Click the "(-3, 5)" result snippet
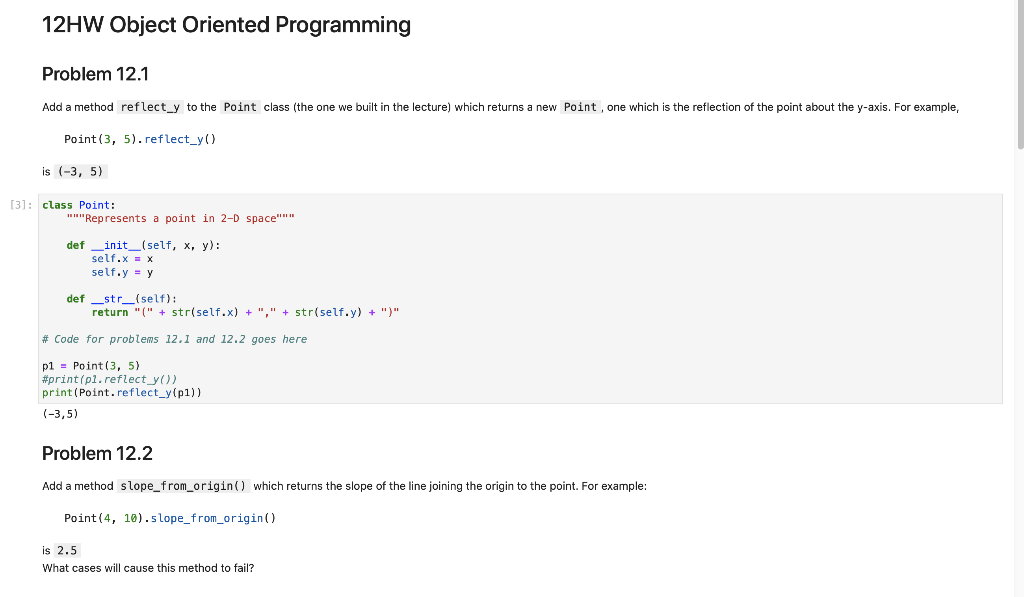 [71, 171]
